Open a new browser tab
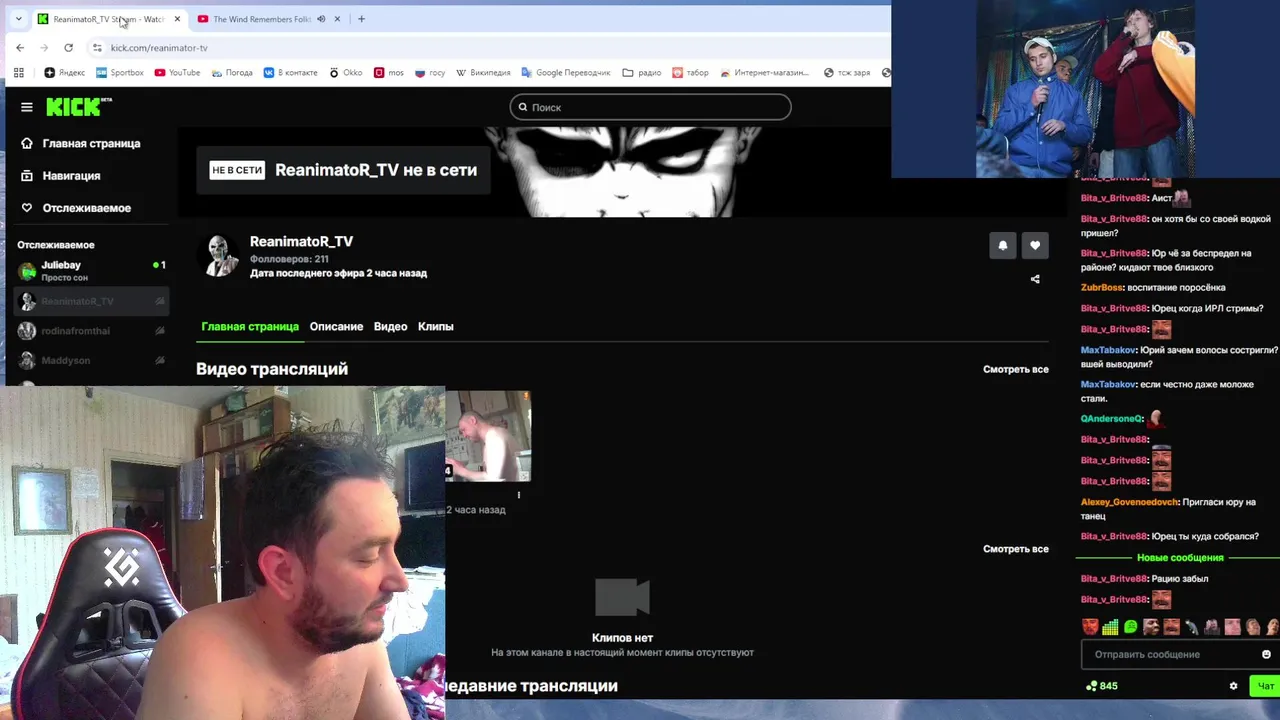Viewport: 1280px width, 720px height. 361,19
